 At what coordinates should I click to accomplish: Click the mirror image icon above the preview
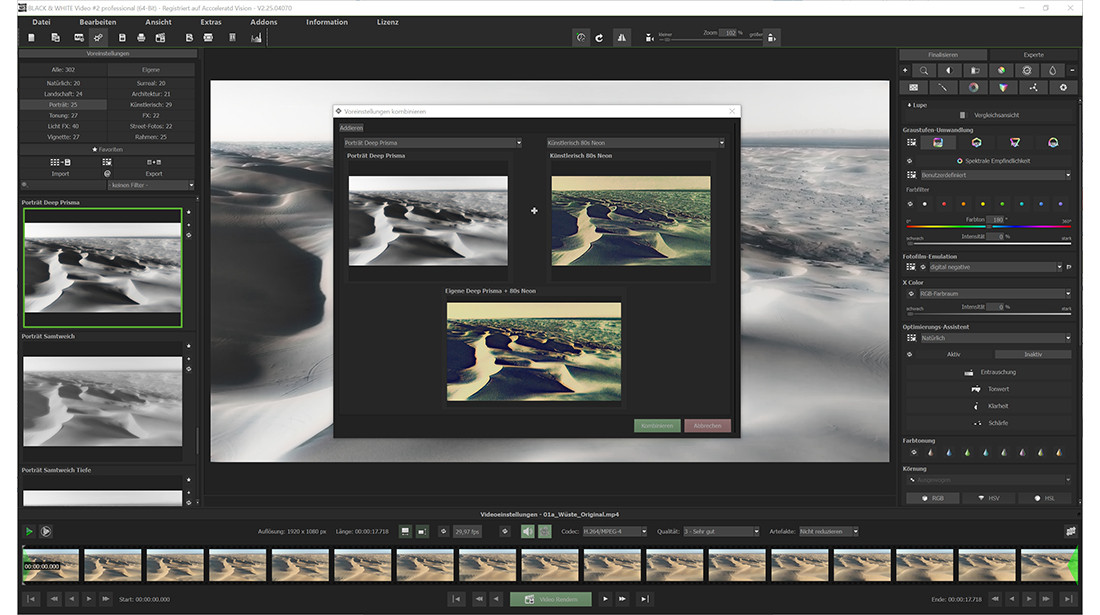(622, 37)
